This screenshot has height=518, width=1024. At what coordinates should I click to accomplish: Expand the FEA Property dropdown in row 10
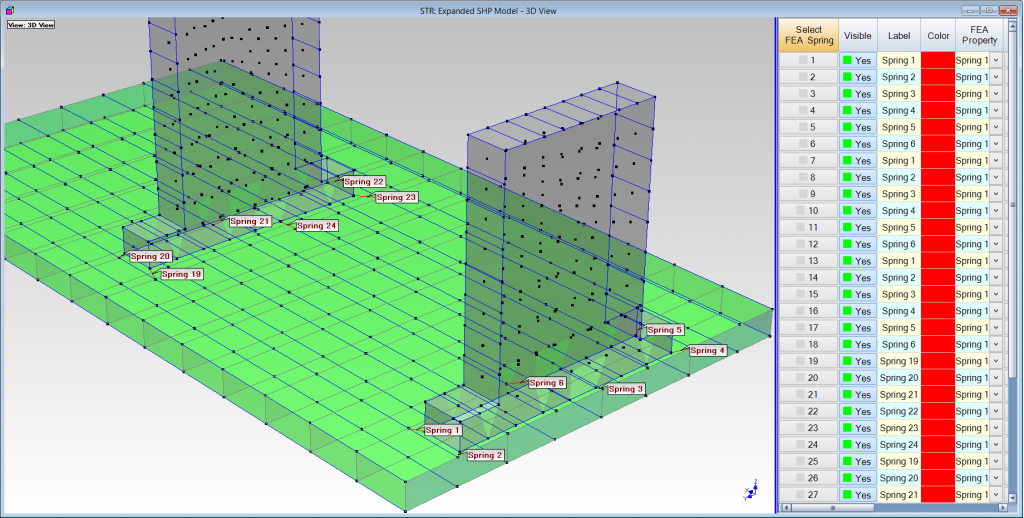pyautogui.click(x=996, y=211)
